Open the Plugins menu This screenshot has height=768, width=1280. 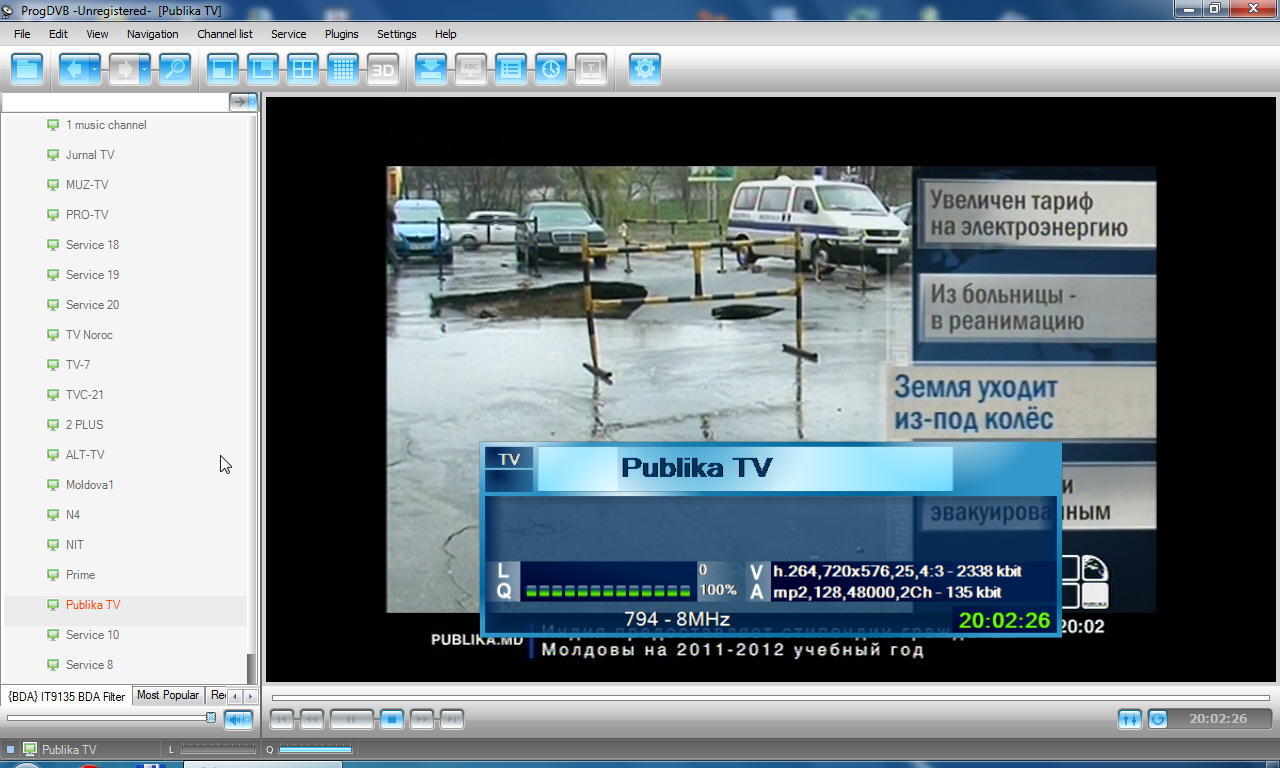coord(341,34)
